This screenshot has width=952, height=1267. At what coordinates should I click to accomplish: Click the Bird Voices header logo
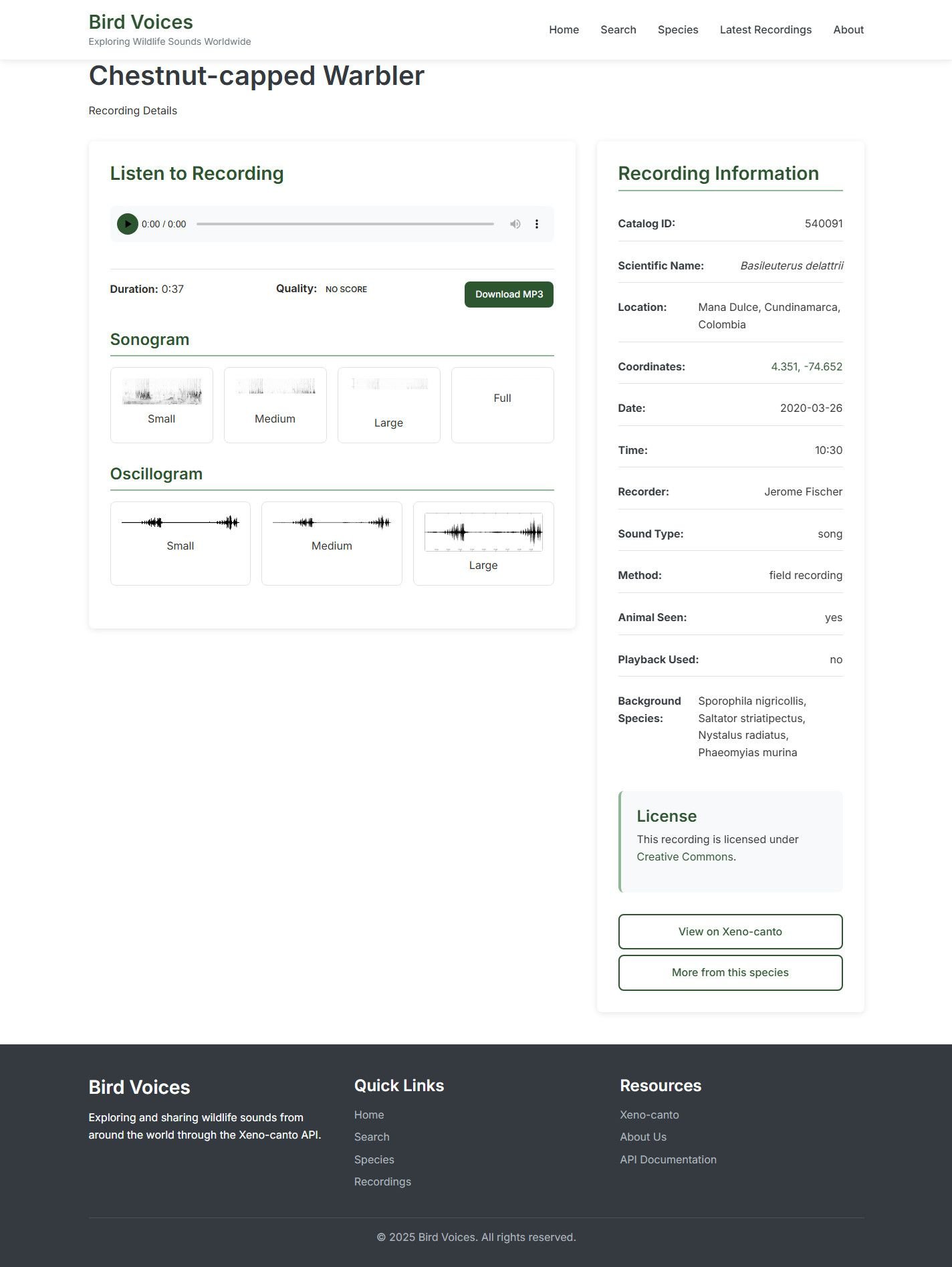tap(141, 22)
